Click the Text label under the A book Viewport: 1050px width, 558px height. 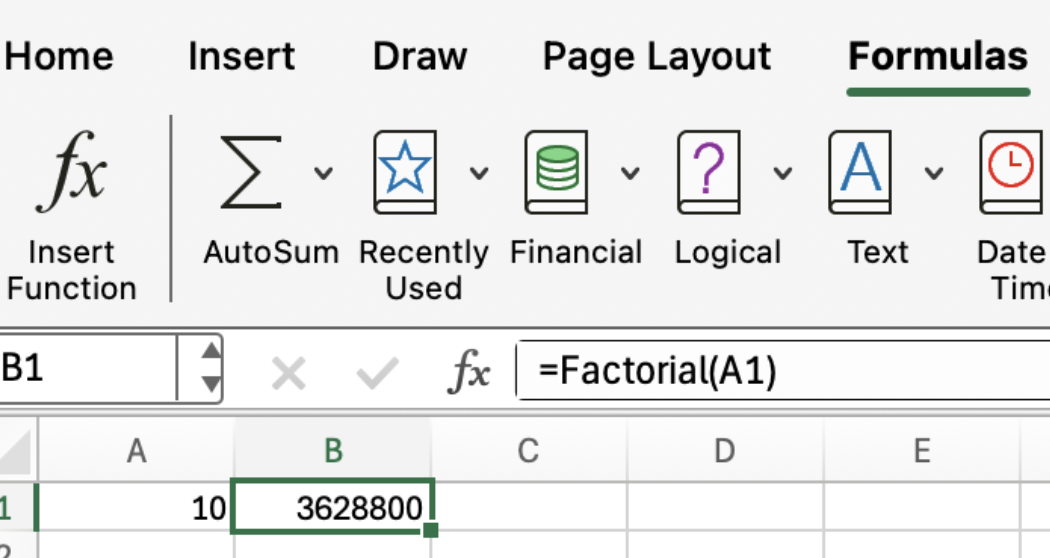tap(877, 253)
